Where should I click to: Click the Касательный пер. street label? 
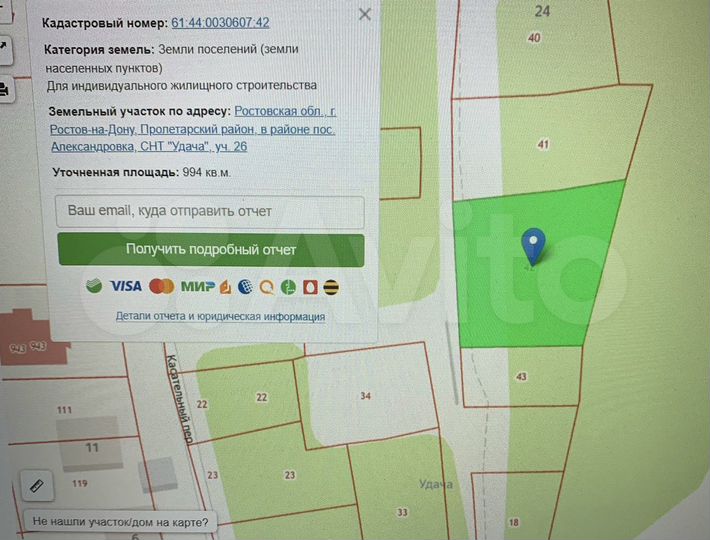(x=179, y=398)
